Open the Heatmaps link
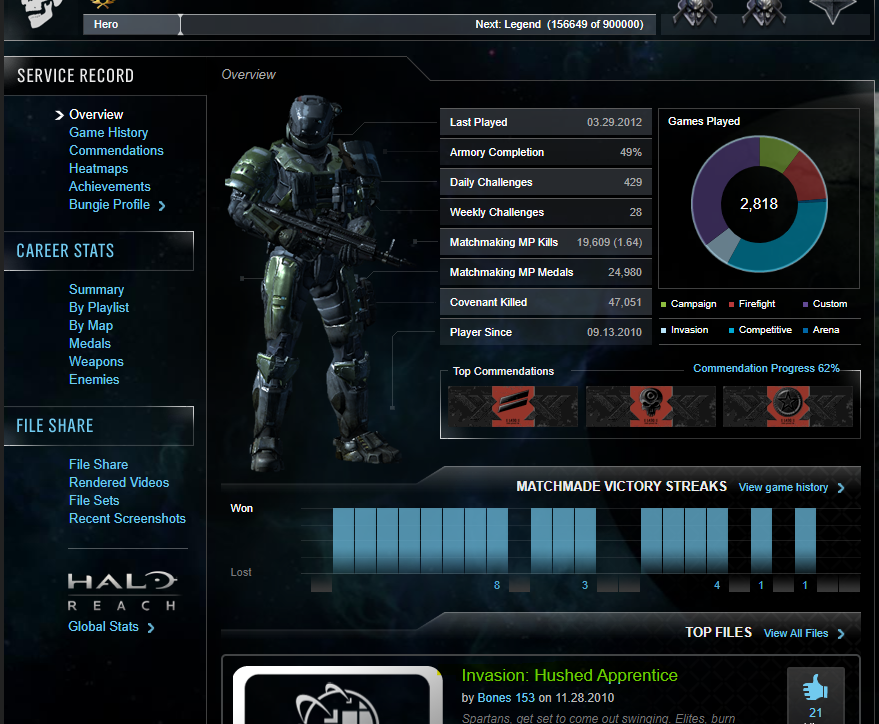 point(98,169)
